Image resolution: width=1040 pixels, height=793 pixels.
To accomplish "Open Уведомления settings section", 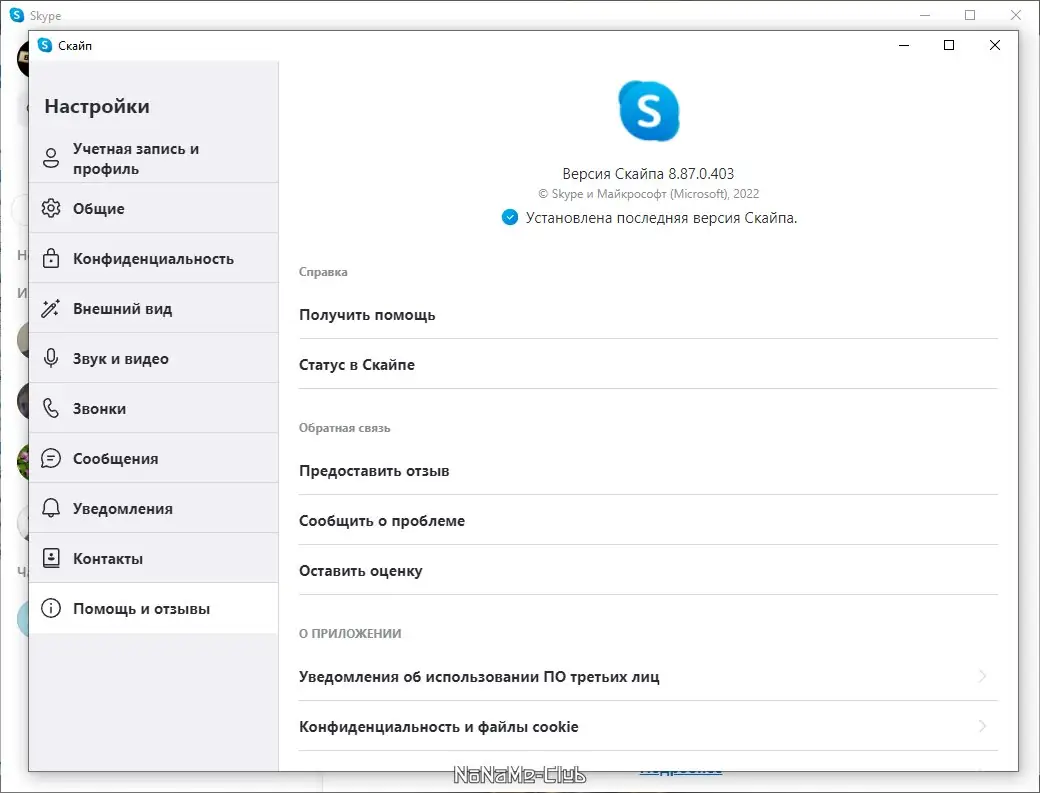I will pyautogui.click(x=154, y=509).
